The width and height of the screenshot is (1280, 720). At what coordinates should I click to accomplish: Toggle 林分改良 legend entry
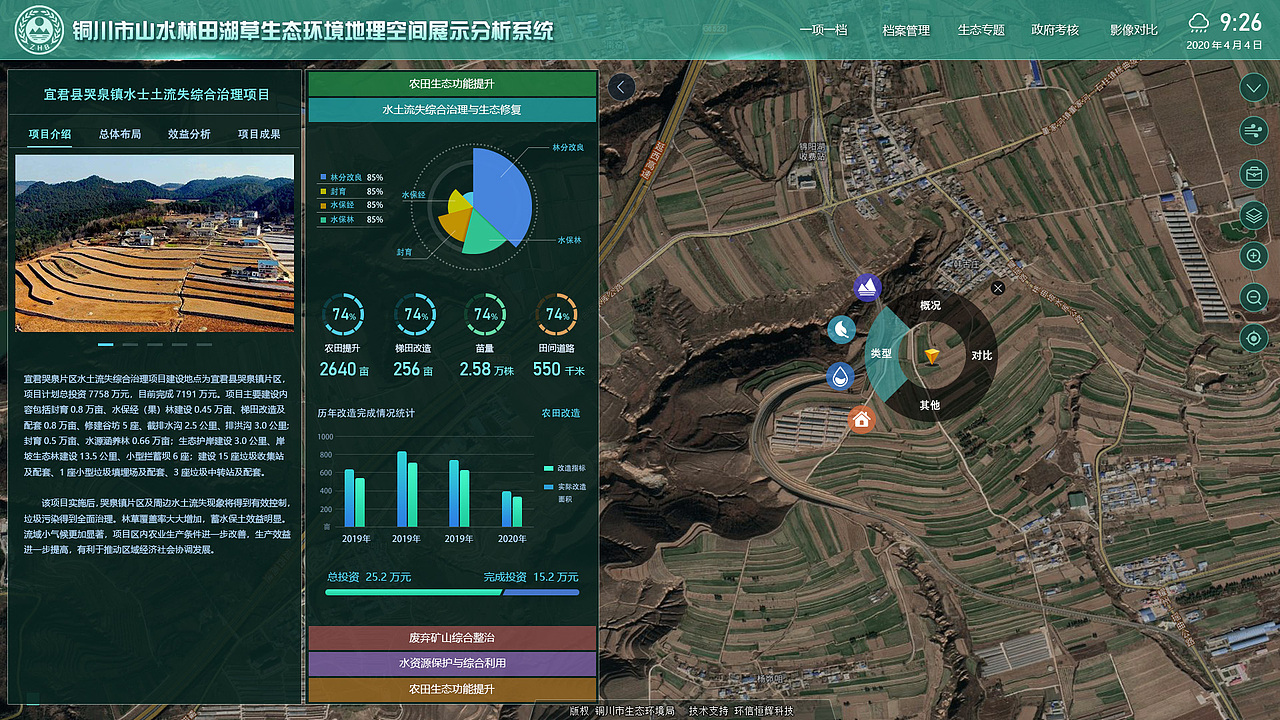click(351, 177)
